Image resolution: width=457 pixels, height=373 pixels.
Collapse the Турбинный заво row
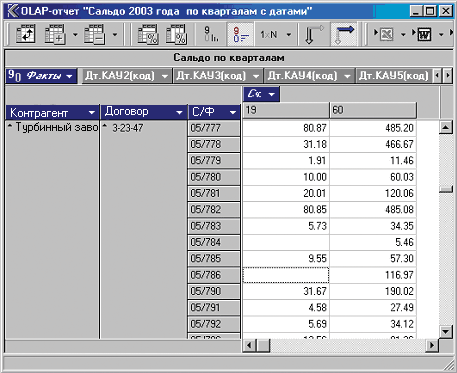[10, 126]
